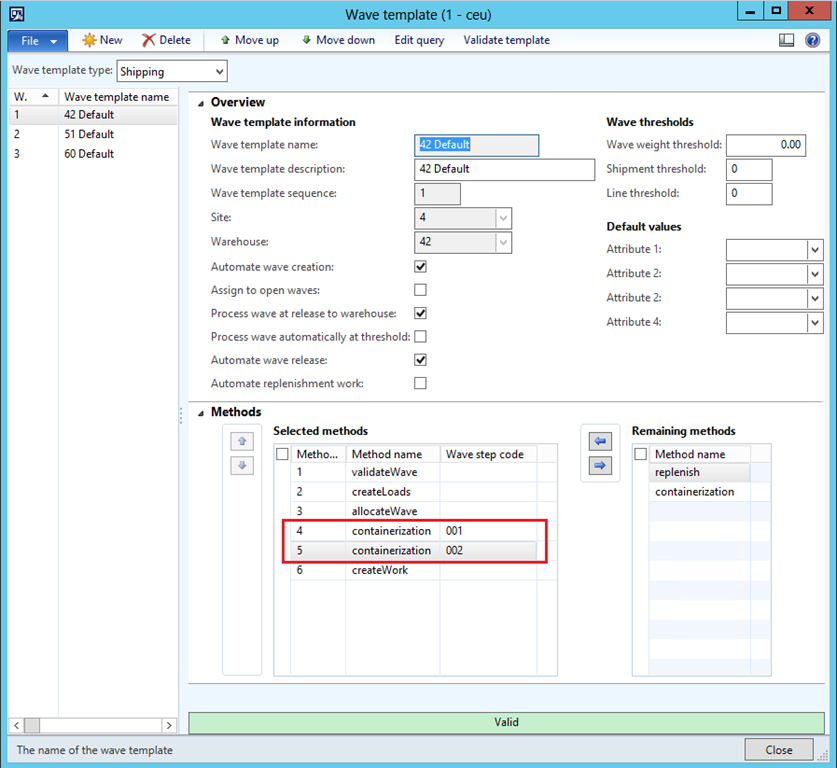Image resolution: width=837 pixels, height=768 pixels.
Task: Uncheck Automate wave creation
Action: click(420, 267)
